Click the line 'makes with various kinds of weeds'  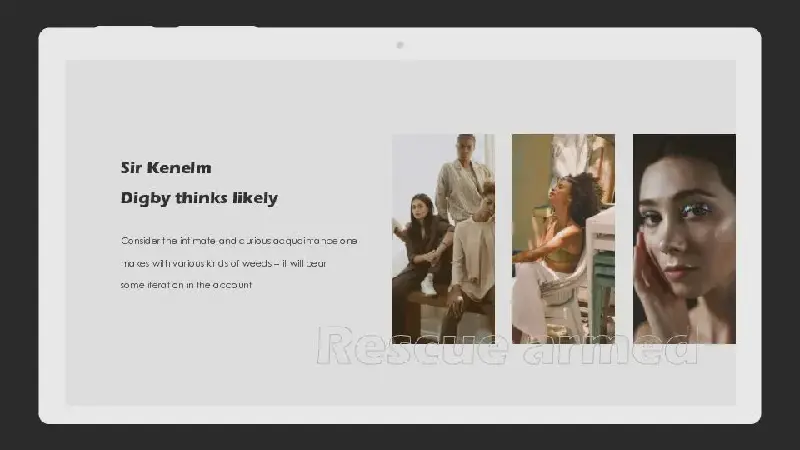(223, 263)
